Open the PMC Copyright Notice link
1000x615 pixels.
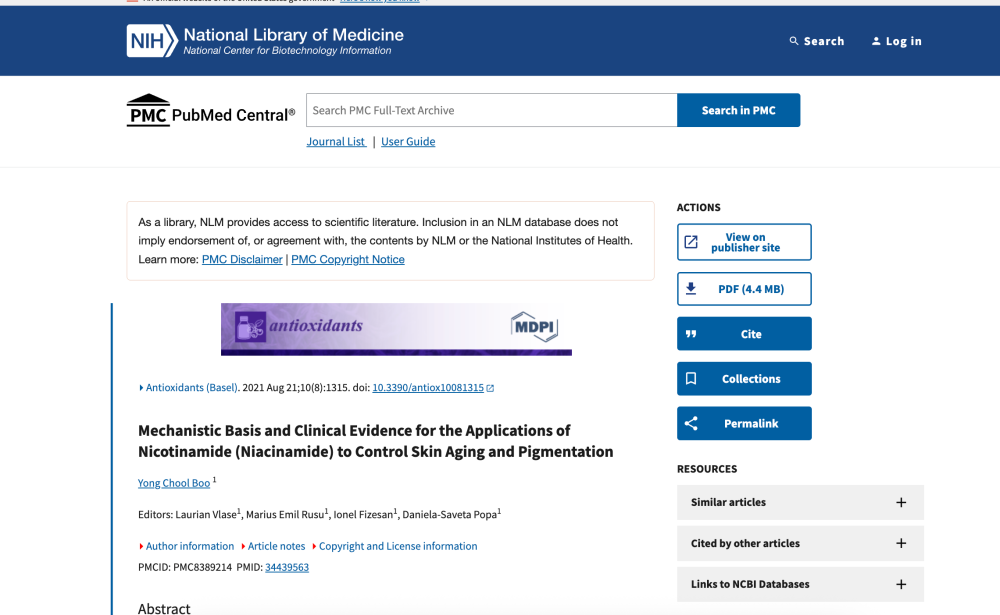[x=348, y=260]
